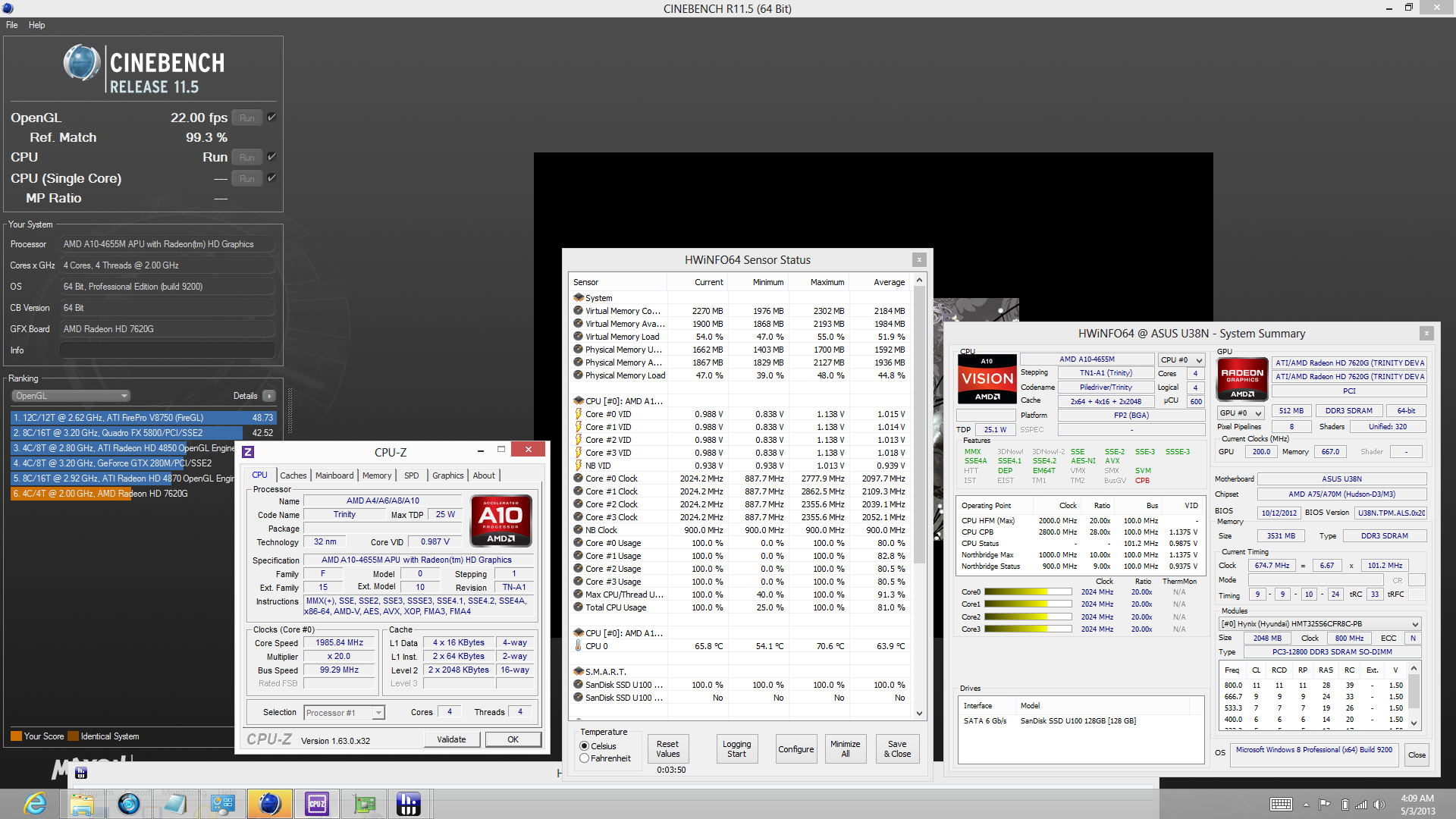
Task: Open the File menu in Cinebench
Action: coord(11,25)
